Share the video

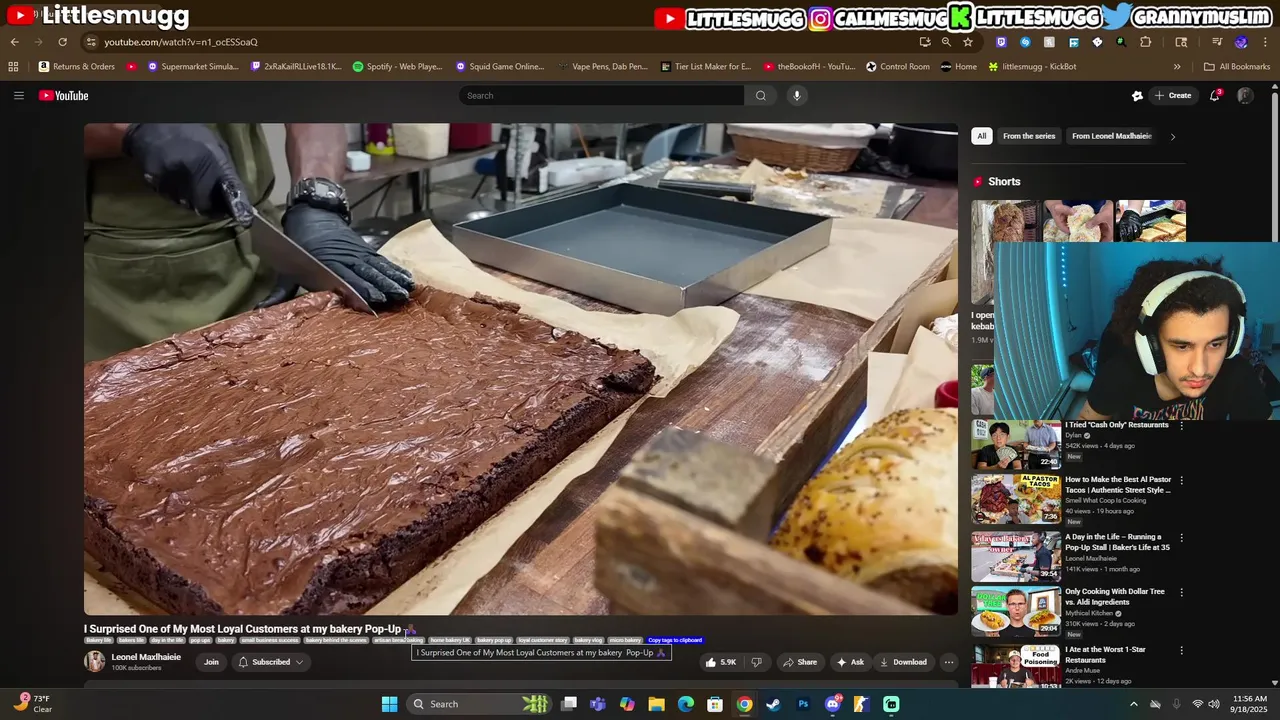coord(800,662)
